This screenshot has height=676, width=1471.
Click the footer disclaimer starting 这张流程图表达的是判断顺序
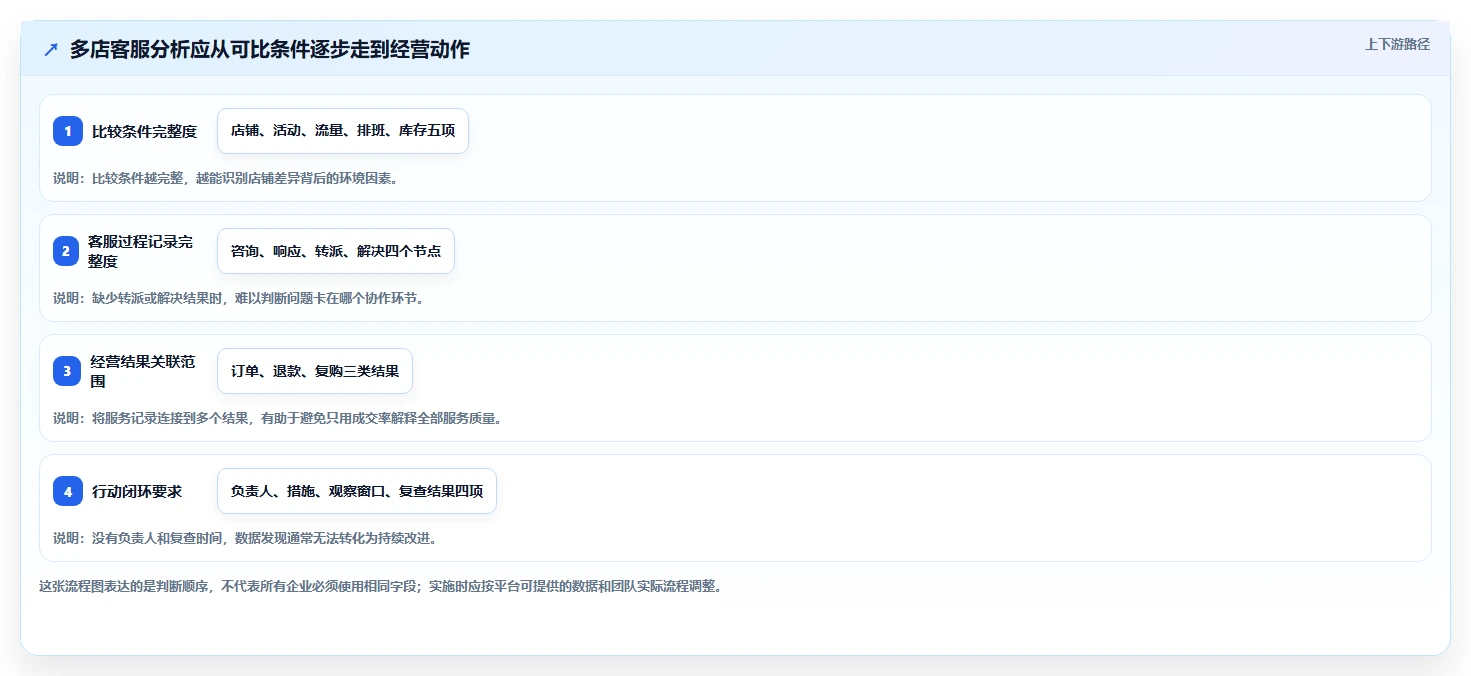click(x=381, y=586)
